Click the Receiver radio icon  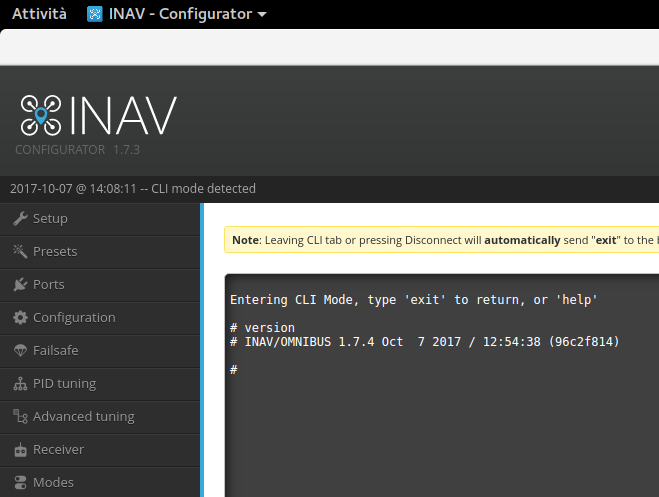[x=20, y=450]
